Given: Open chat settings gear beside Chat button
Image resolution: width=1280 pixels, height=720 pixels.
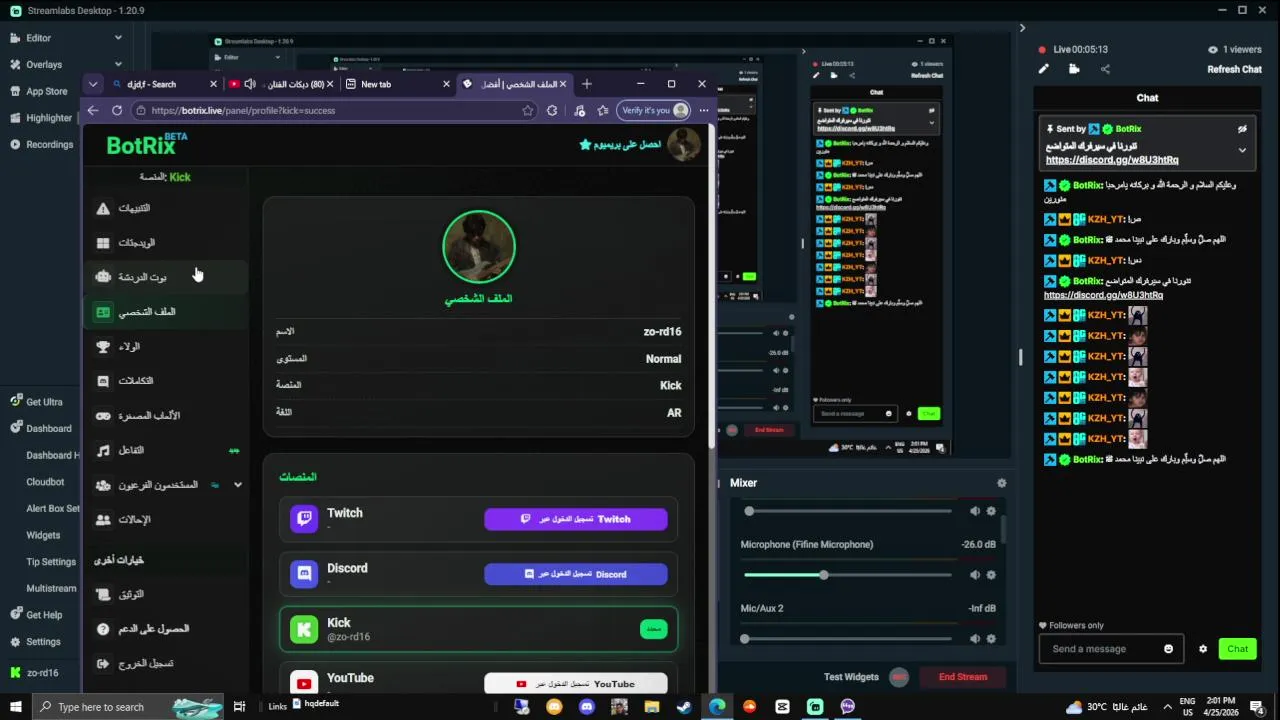Looking at the screenshot, I should (1203, 649).
